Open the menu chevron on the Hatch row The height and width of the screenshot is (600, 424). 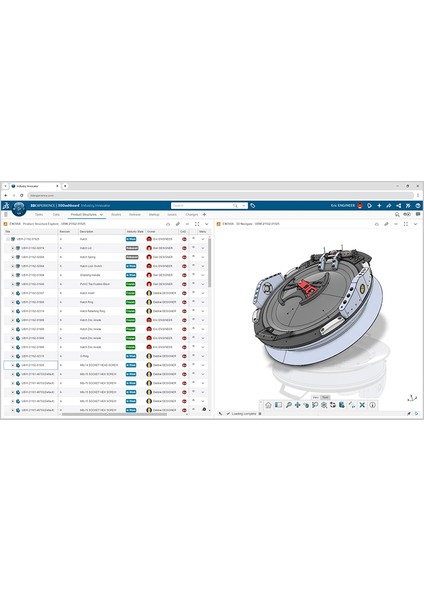coord(203,239)
